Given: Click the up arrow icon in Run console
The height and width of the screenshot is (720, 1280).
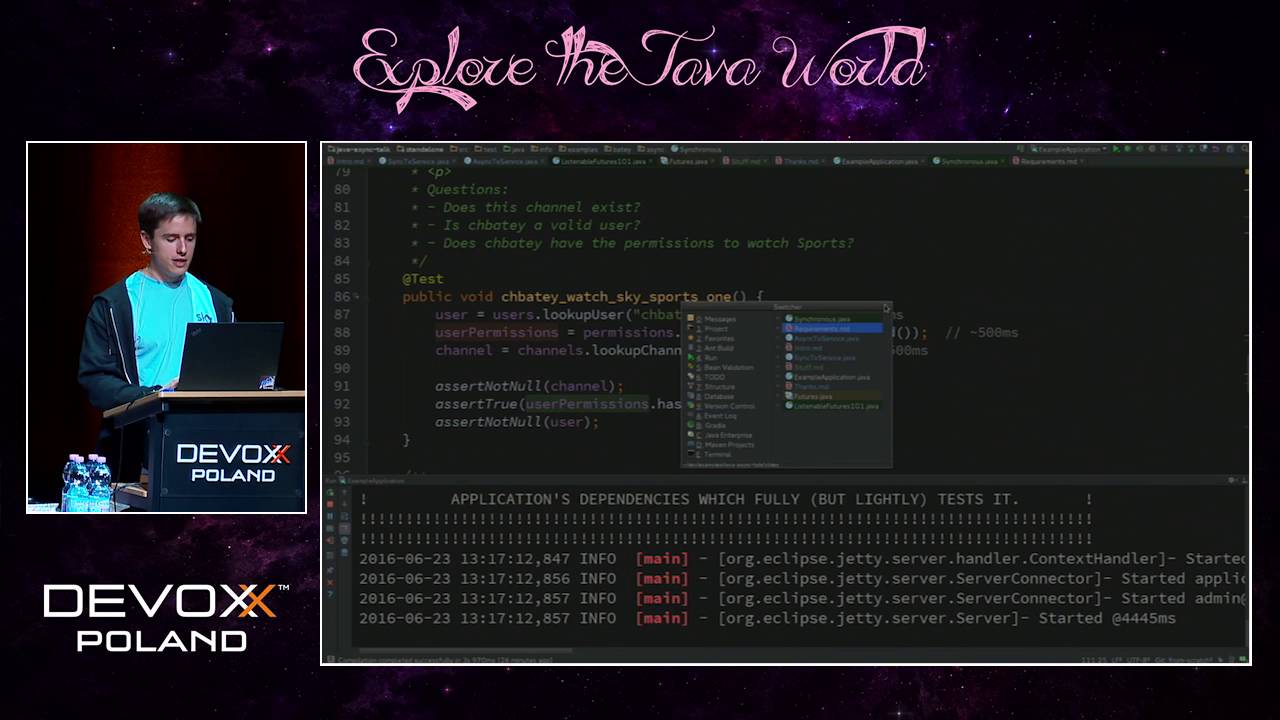Looking at the screenshot, I should tap(344, 492).
